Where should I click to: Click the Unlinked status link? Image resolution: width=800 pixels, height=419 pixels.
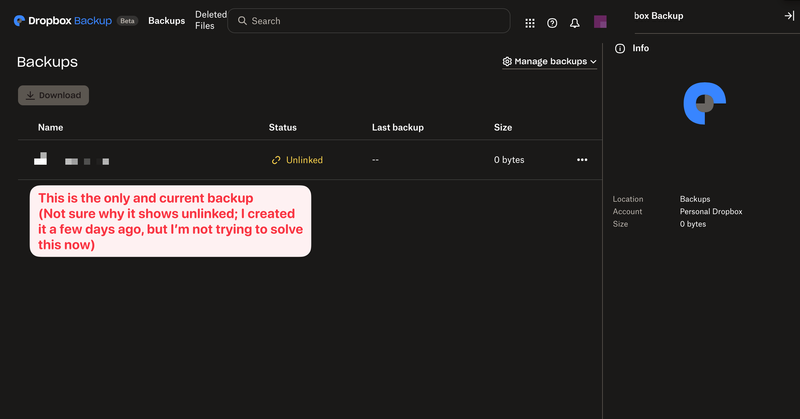click(x=298, y=160)
